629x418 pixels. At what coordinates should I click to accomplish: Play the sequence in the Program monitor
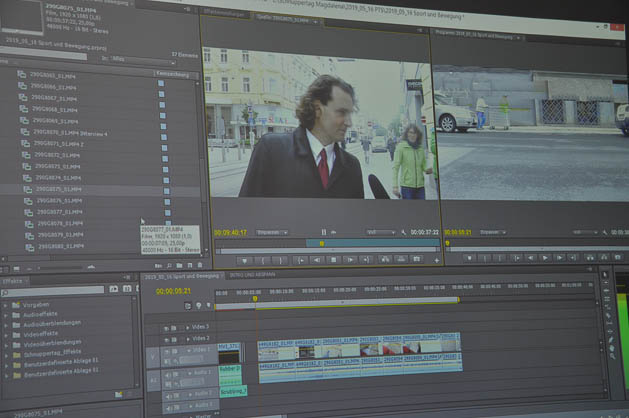545,258
